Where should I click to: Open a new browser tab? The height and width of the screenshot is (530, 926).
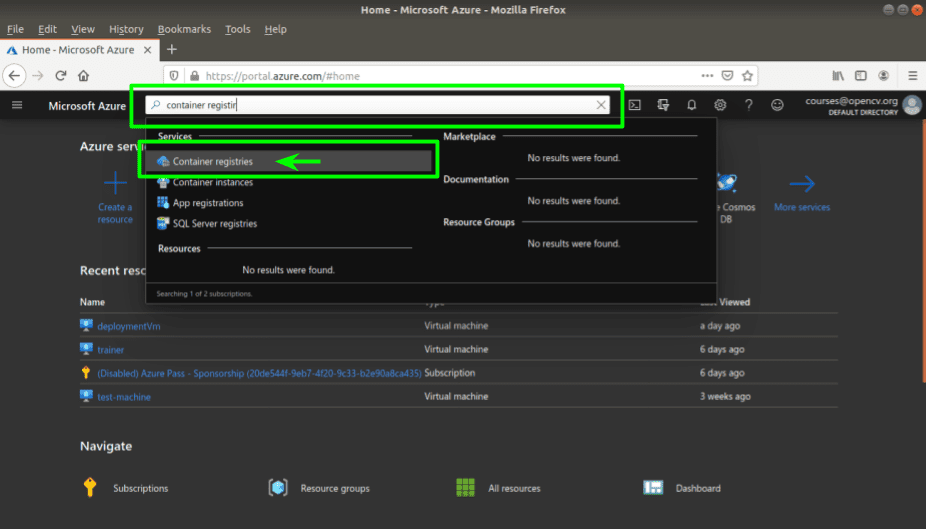tap(172, 50)
